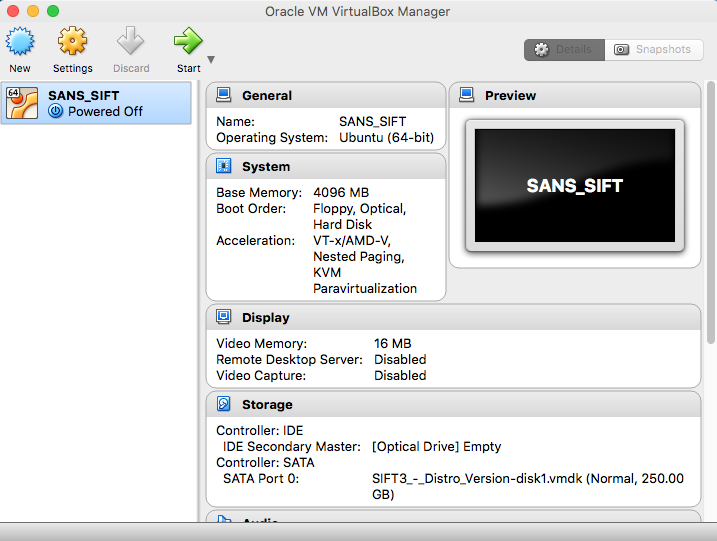717x541 pixels.
Task: Switch to the Details view
Action: [564, 49]
